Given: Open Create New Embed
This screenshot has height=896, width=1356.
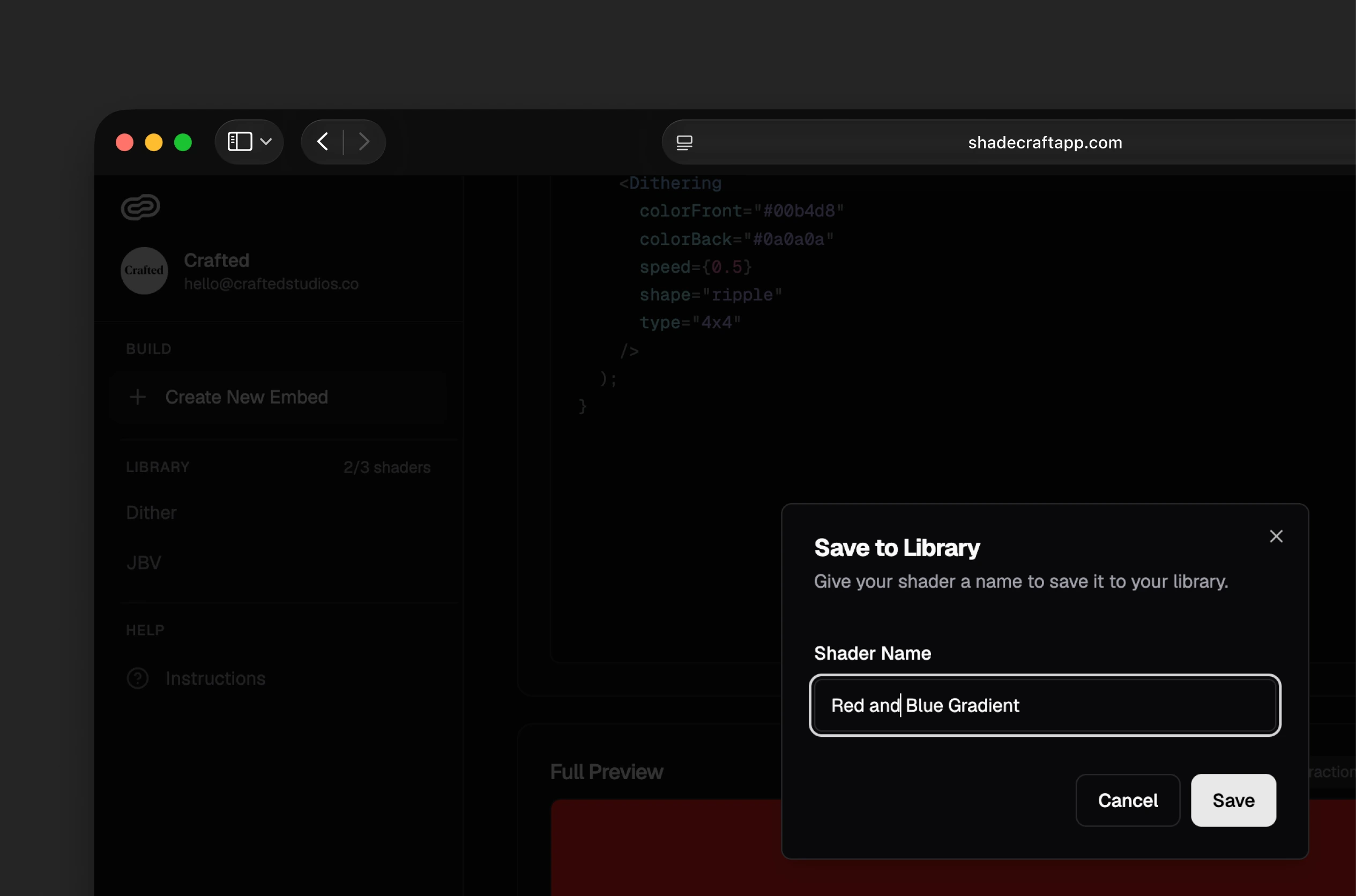Looking at the screenshot, I should [247, 397].
